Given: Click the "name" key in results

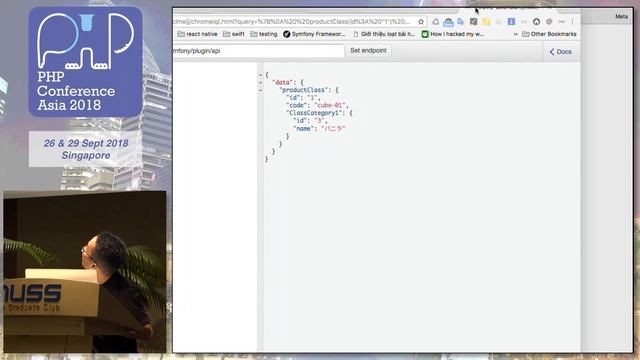Looking at the screenshot, I should point(304,129).
